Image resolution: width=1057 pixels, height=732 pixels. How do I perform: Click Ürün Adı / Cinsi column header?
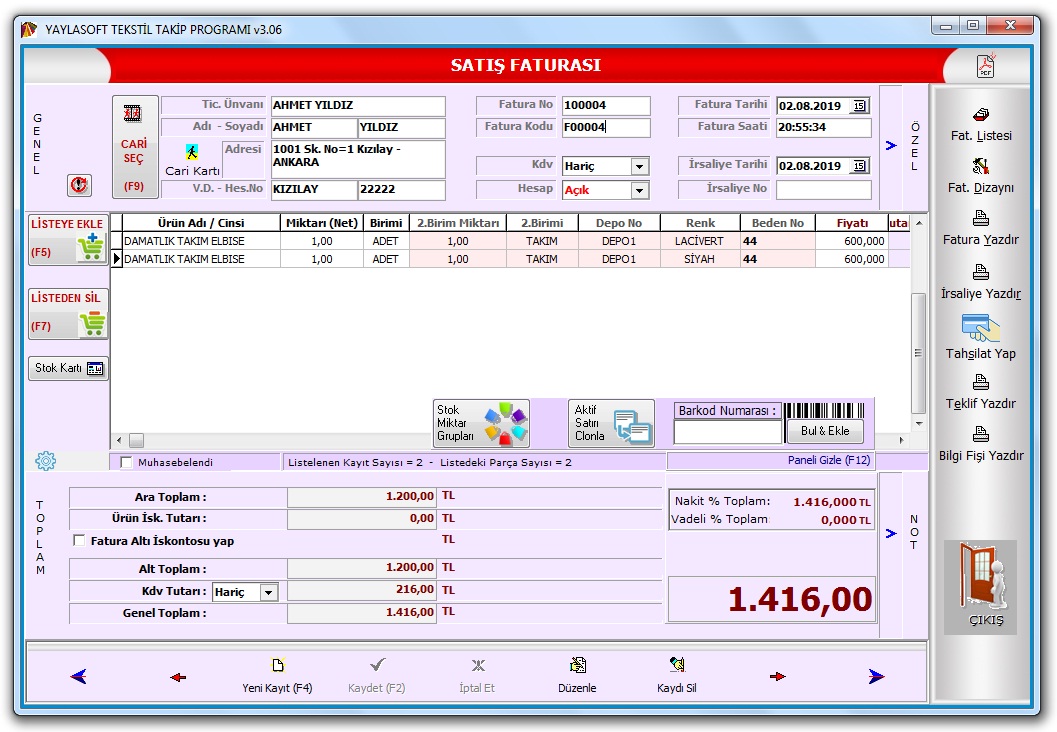(201, 222)
